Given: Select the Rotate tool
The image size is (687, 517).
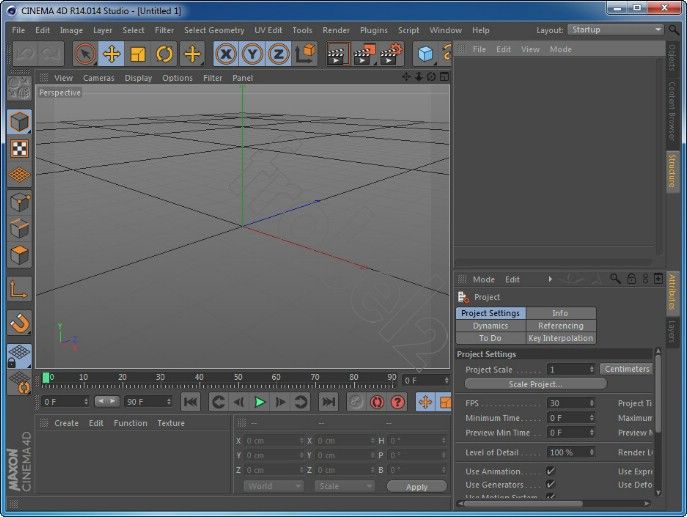Looking at the screenshot, I should pyautogui.click(x=164, y=54).
